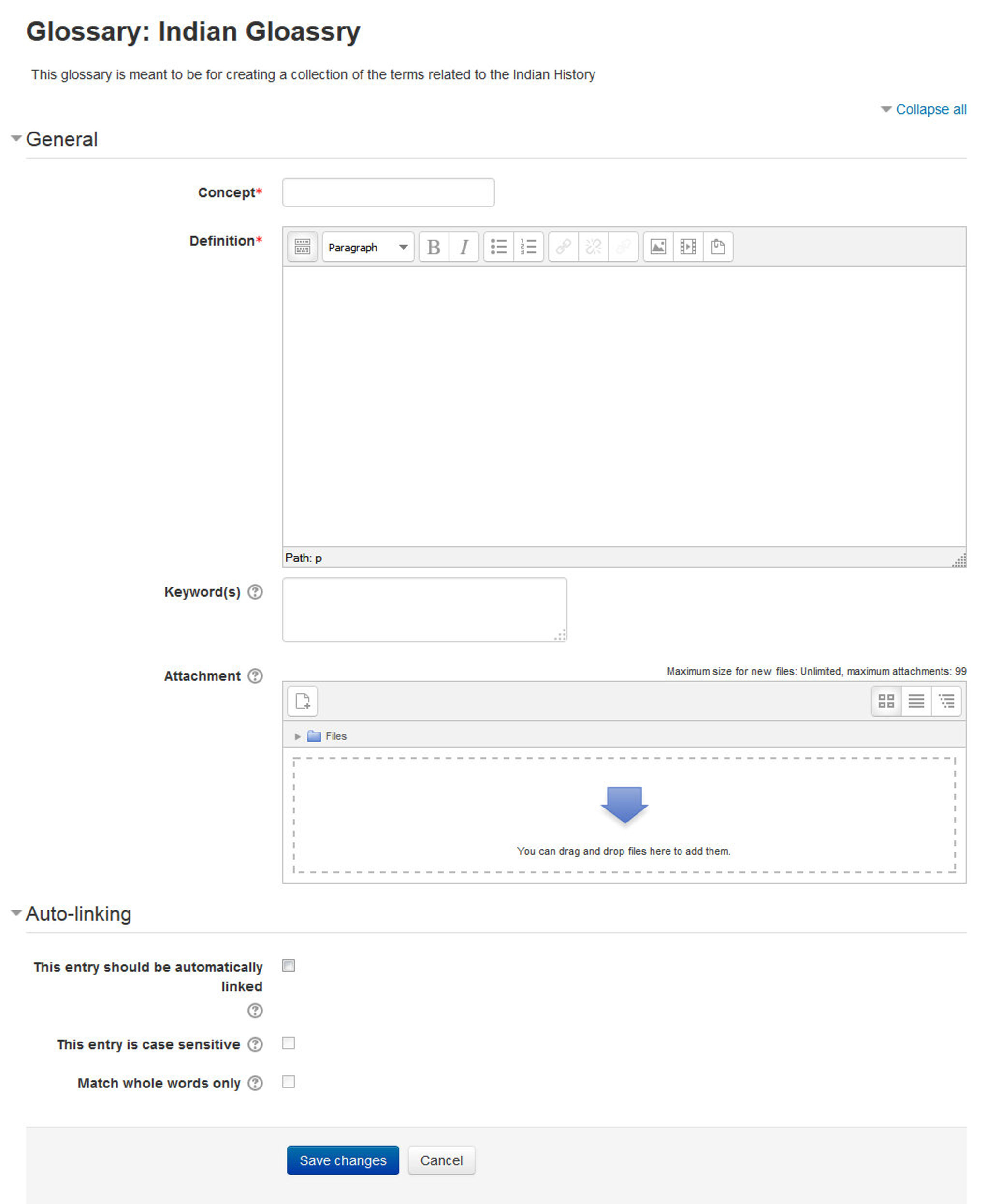The height and width of the screenshot is (1204, 986).
Task: Enable automatic linking for this entry
Action: coord(289,966)
